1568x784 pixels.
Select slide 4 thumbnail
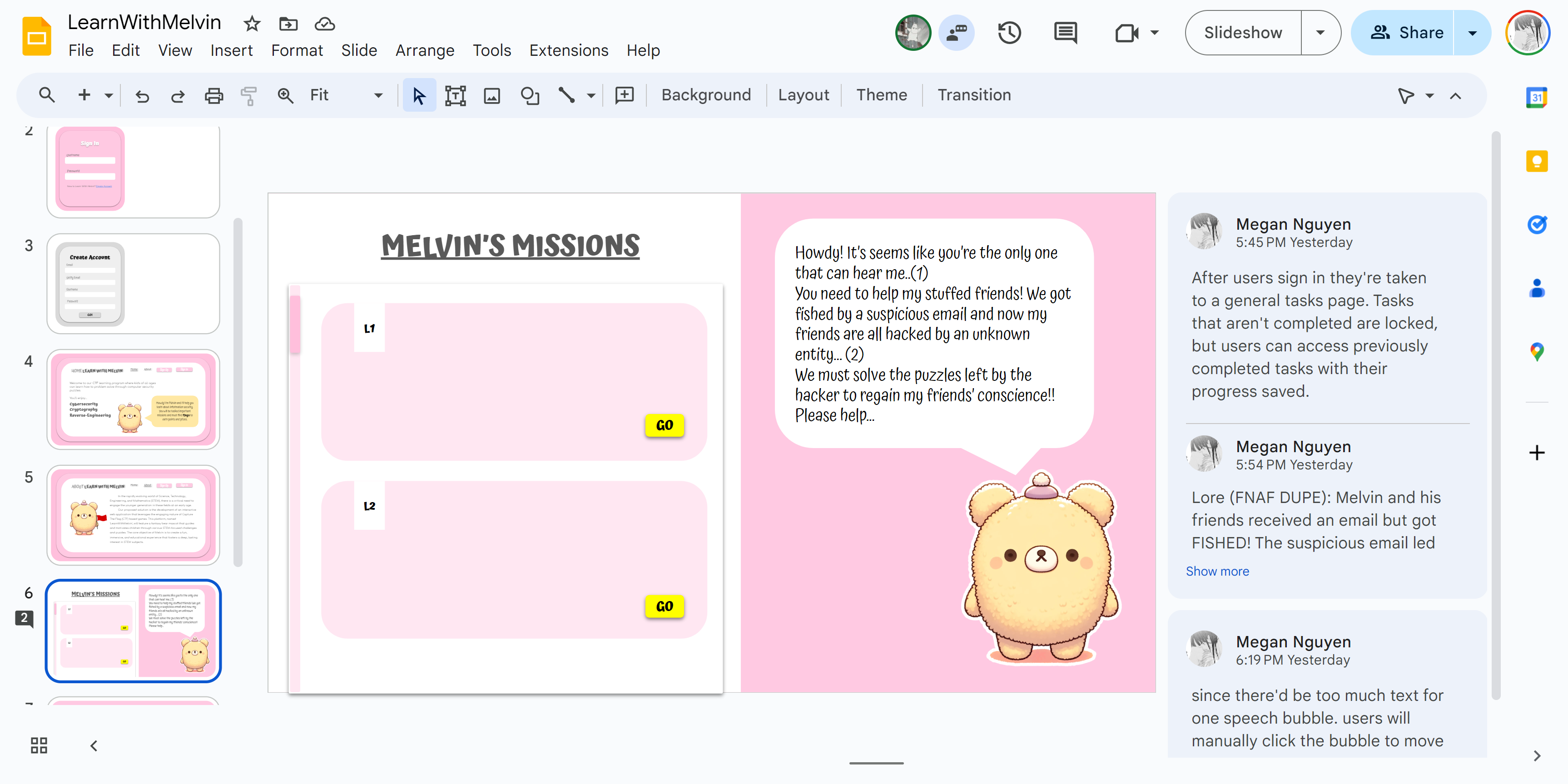coord(133,399)
